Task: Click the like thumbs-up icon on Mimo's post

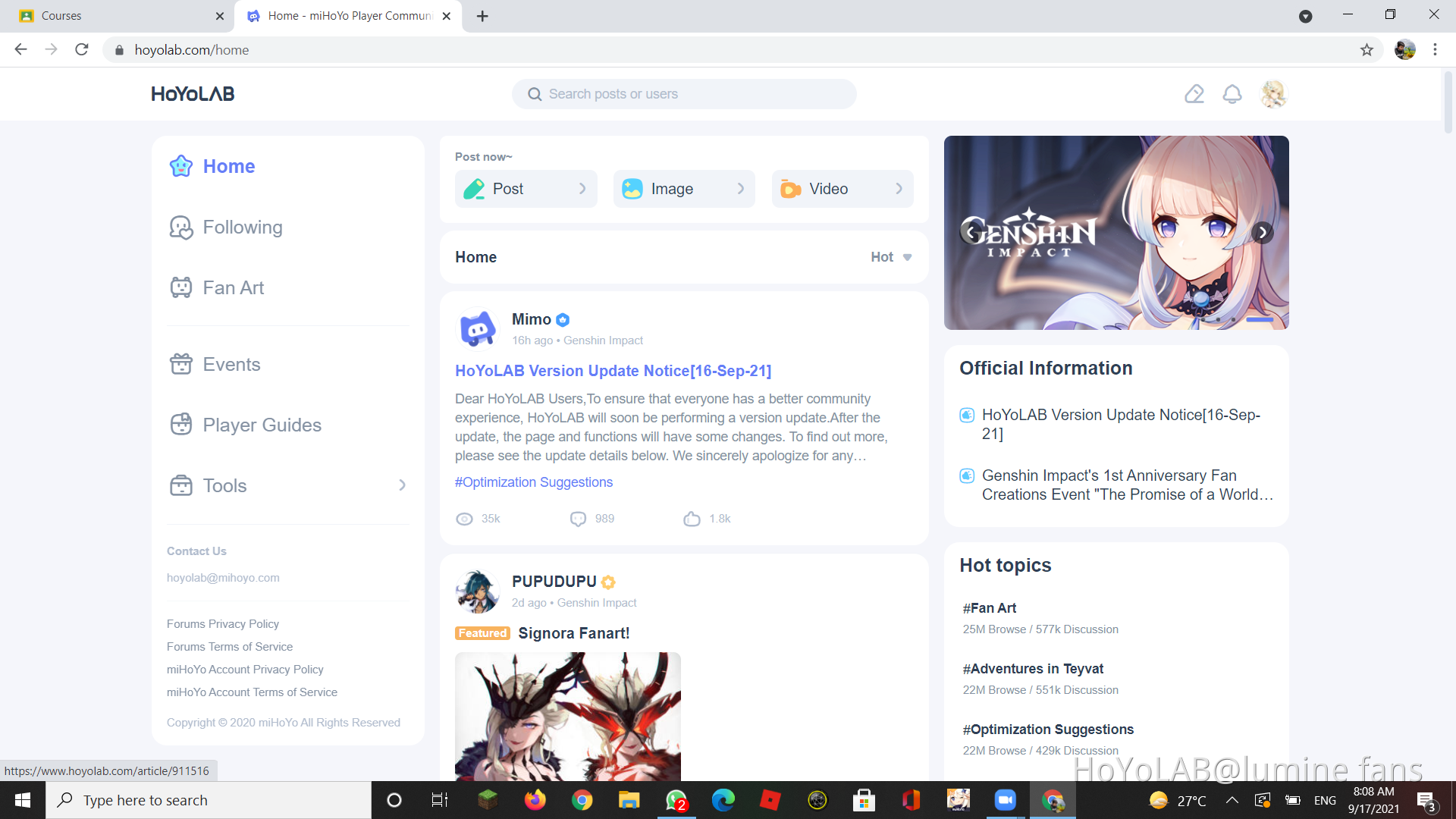Action: [692, 519]
